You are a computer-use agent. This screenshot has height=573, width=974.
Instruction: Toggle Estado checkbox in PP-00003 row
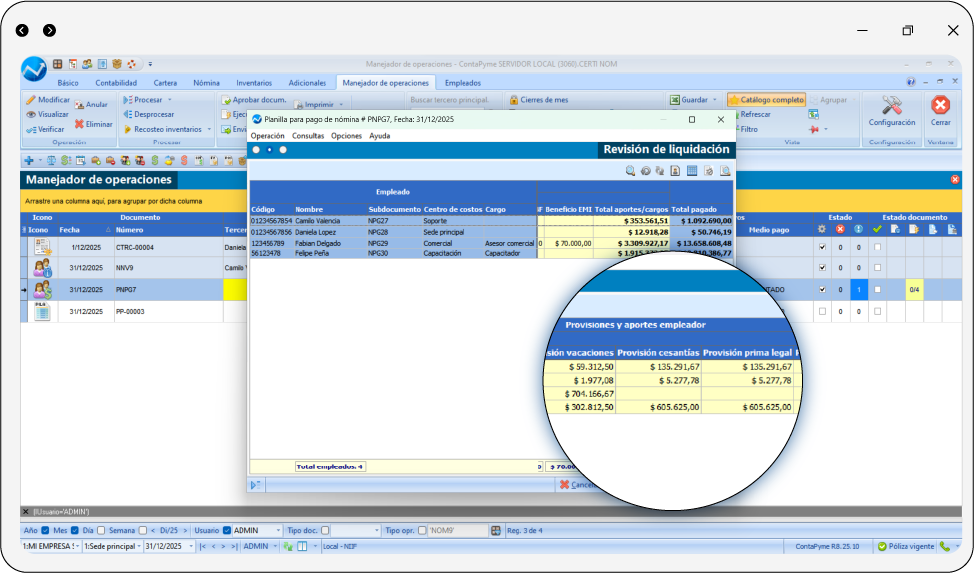[822, 312]
